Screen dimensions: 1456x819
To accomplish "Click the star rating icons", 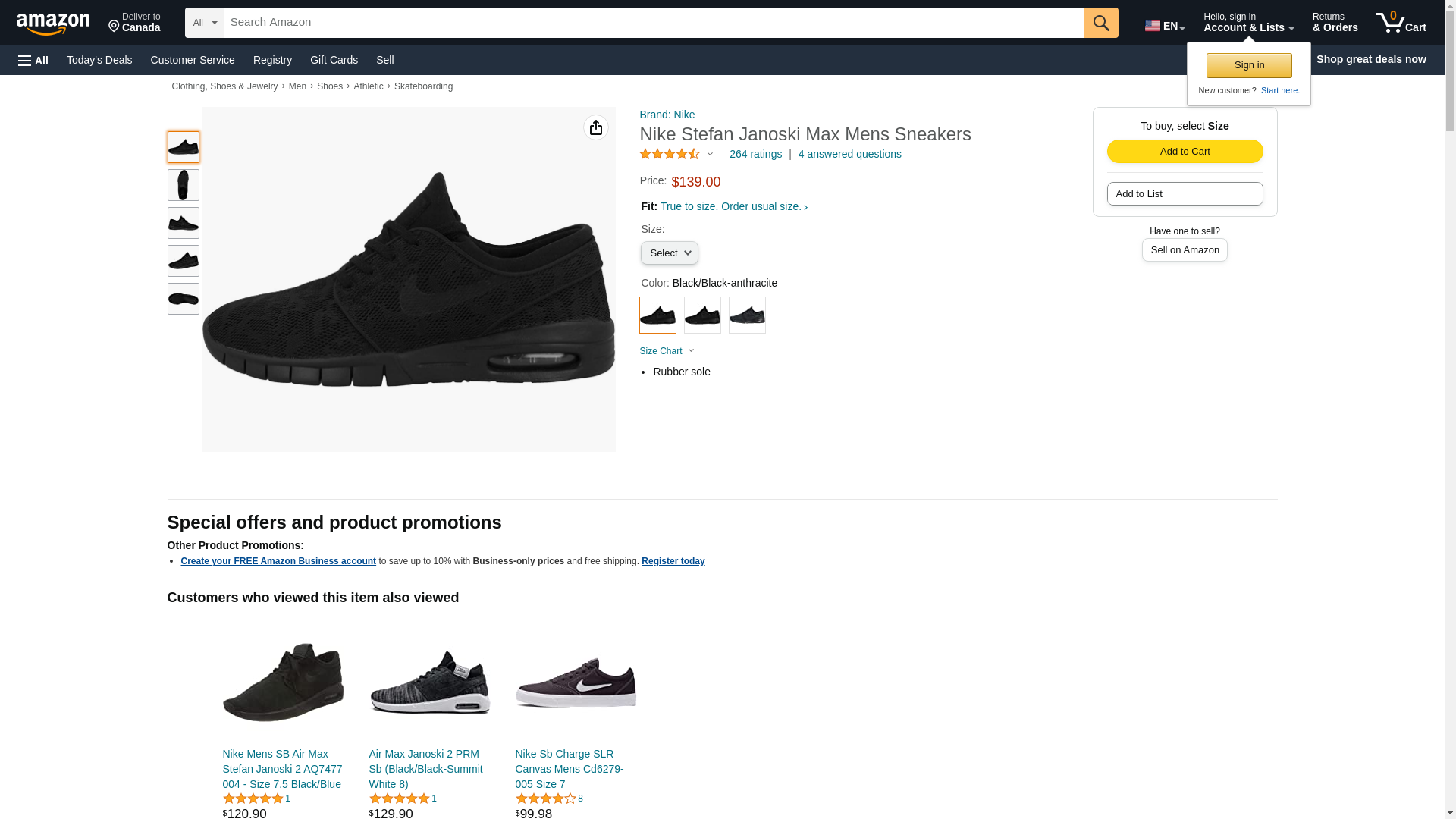I will pos(670,154).
